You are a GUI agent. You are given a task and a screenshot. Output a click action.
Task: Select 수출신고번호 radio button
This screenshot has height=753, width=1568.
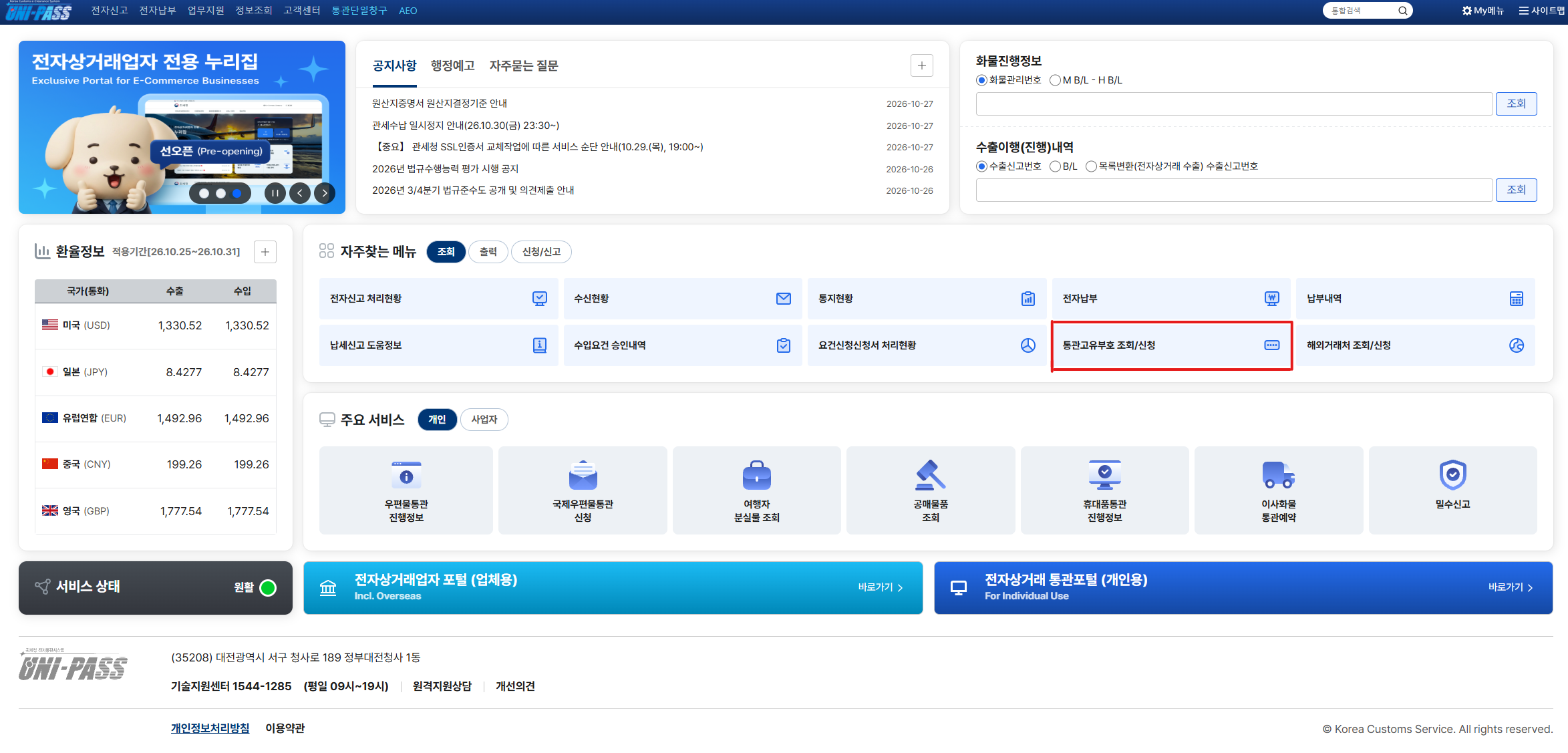(981, 166)
